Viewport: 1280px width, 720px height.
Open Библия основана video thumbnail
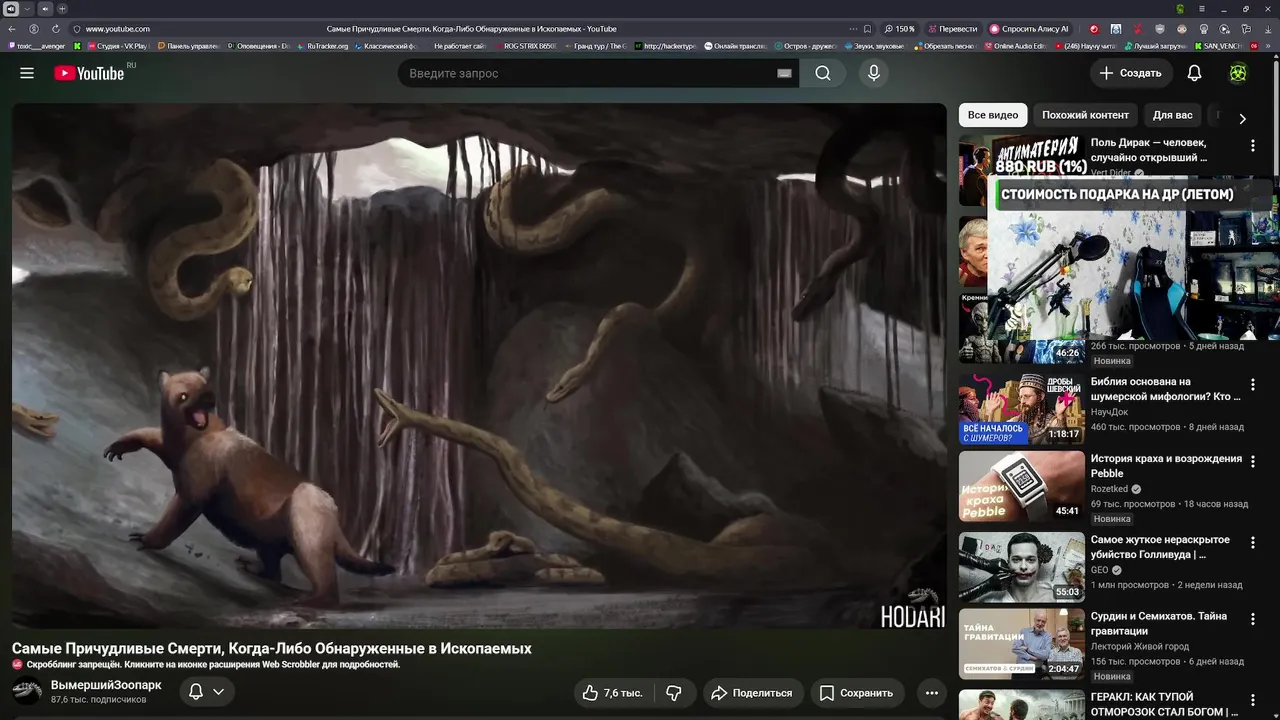point(1021,409)
